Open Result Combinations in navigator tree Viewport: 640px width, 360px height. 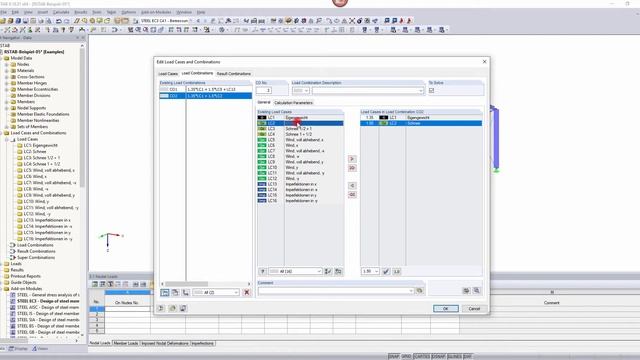(x=36, y=251)
